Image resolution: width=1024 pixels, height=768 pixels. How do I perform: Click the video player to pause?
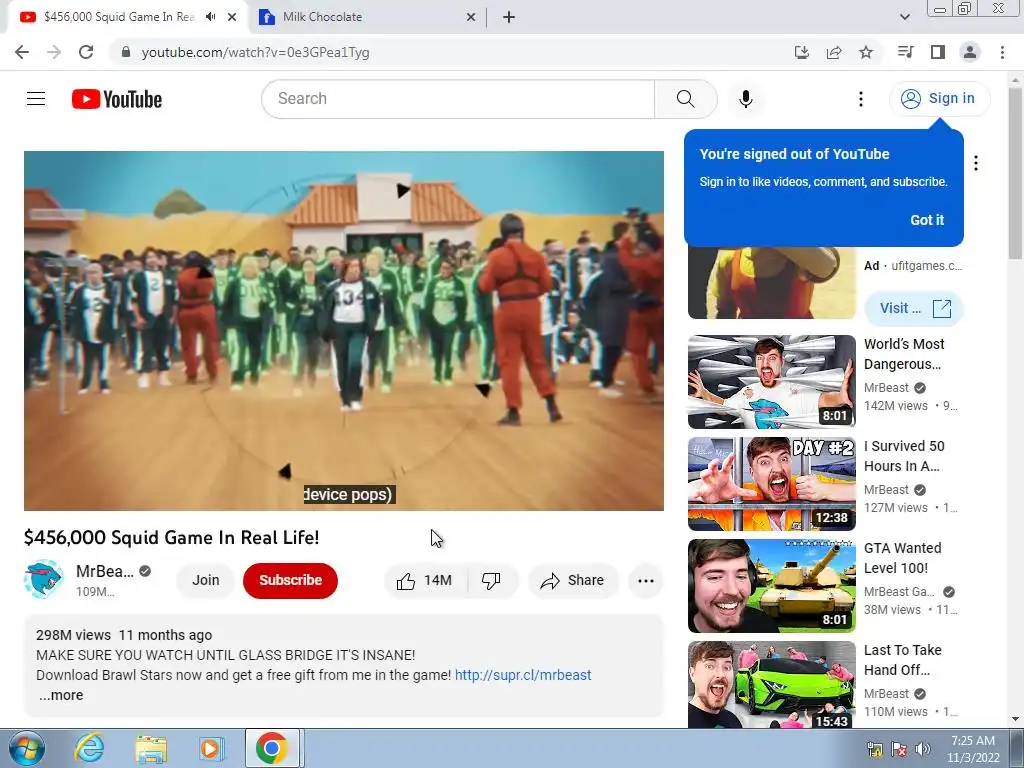tap(344, 330)
